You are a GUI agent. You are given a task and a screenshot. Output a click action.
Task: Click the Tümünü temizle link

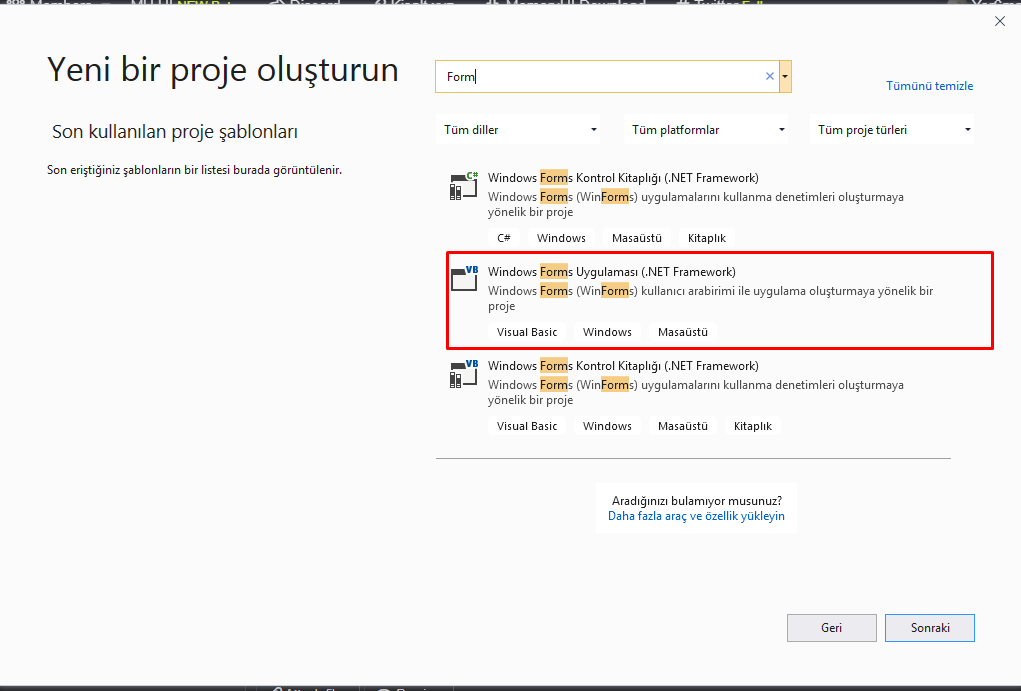pos(929,85)
